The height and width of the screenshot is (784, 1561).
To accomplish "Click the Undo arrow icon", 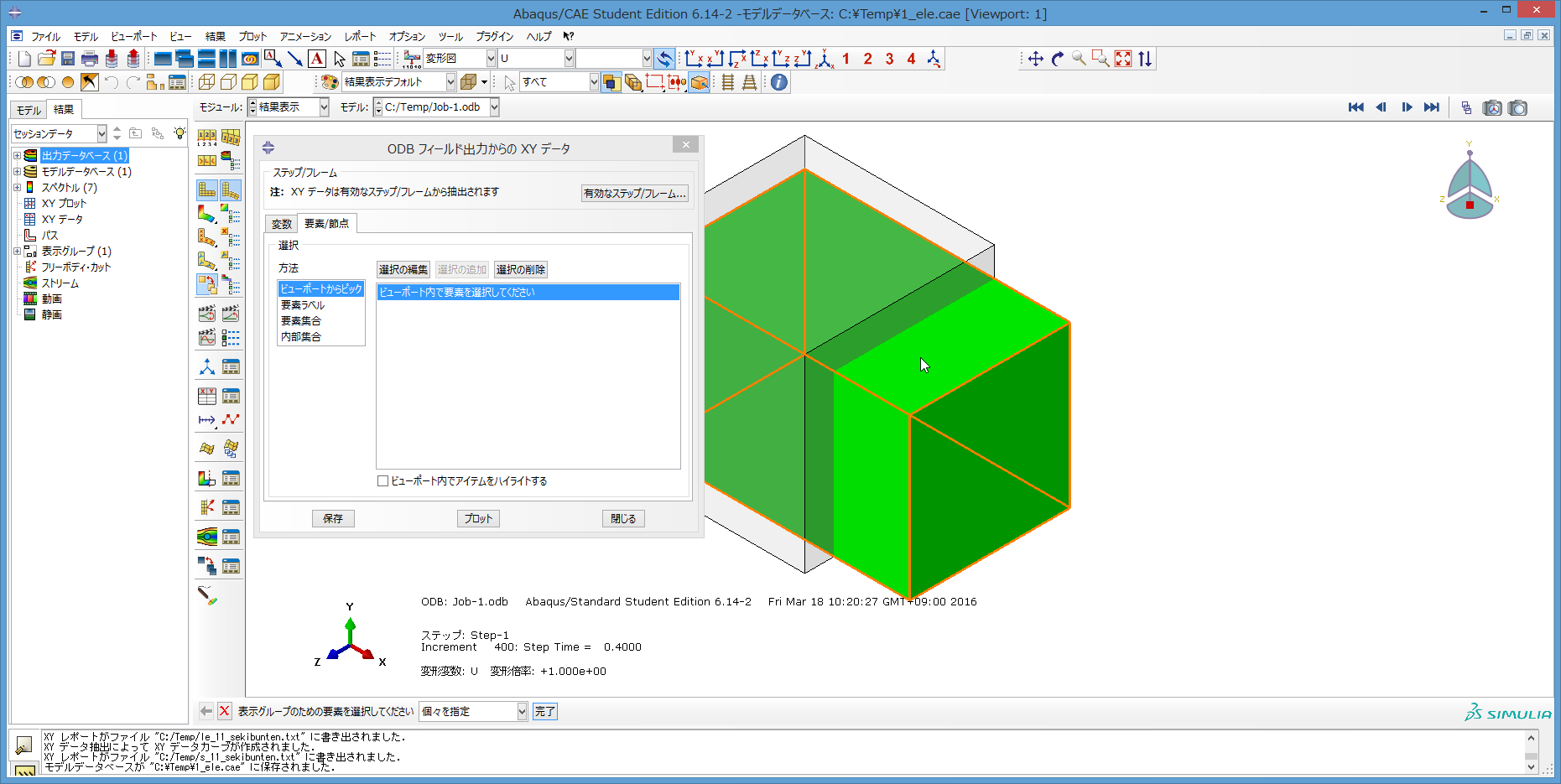I will 112,82.
